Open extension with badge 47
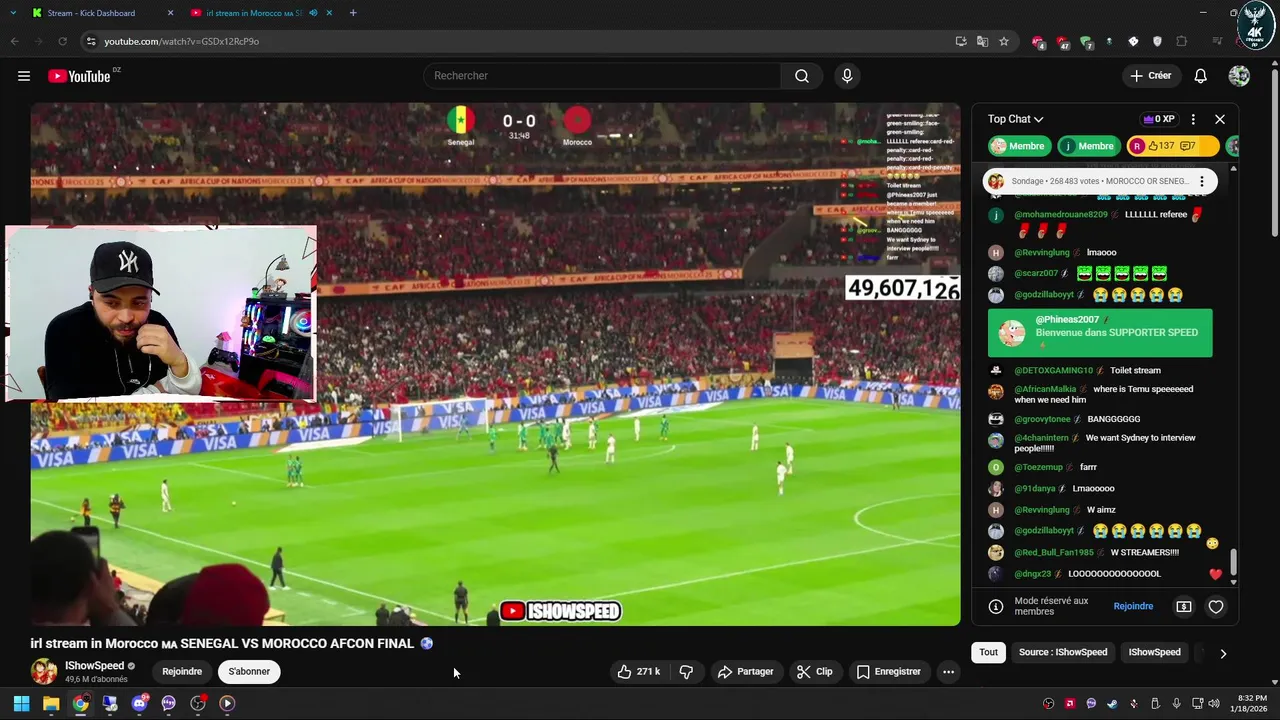This screenshot has height=720, width=1280. point(1062,42)
